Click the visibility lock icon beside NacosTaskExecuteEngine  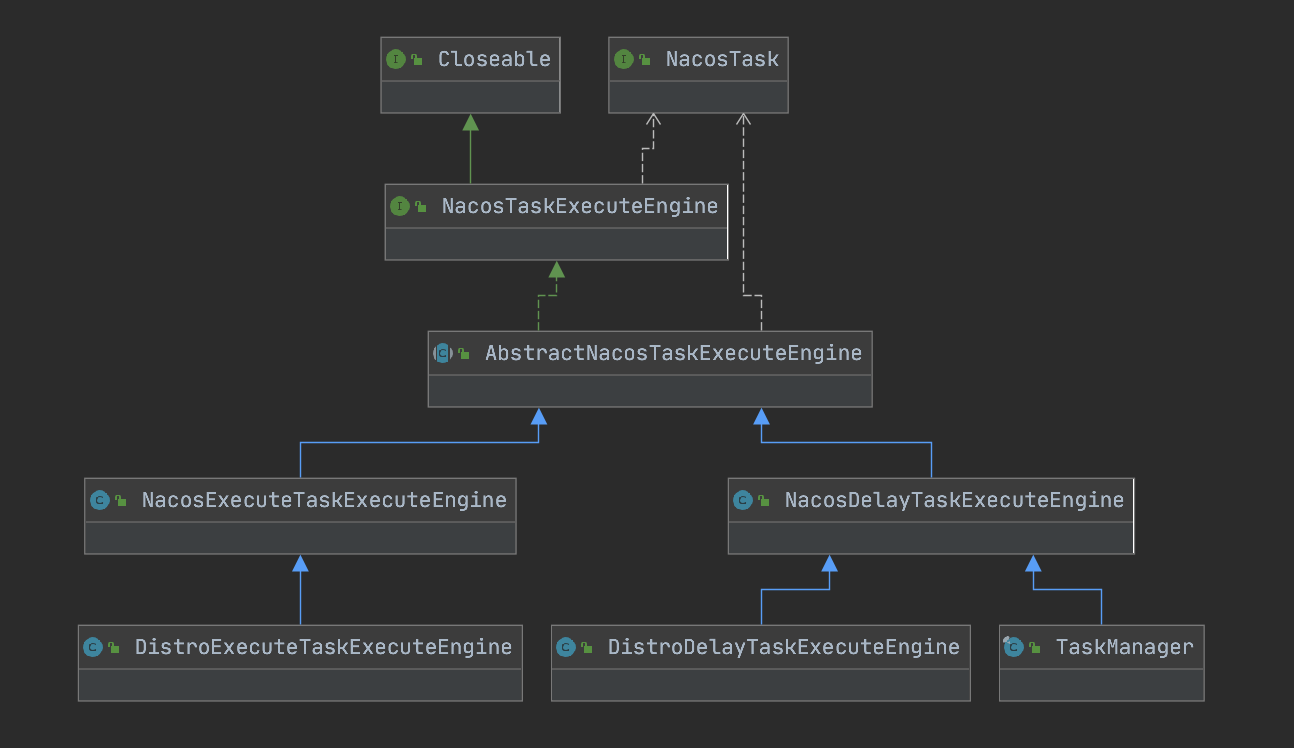[421, 207]
